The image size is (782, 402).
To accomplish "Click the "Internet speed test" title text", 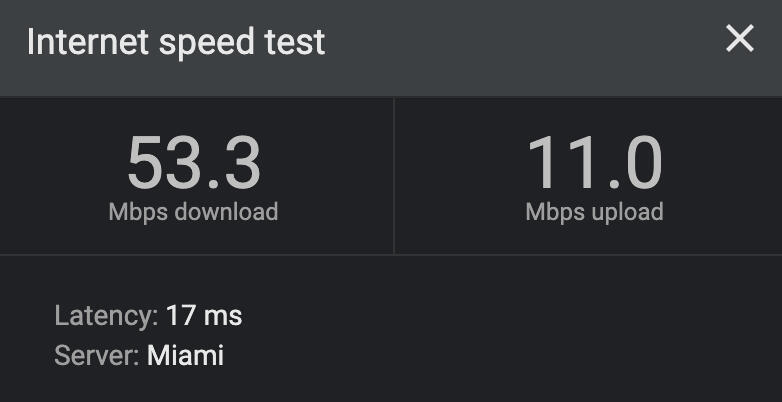I will click(x=176, y=42).
